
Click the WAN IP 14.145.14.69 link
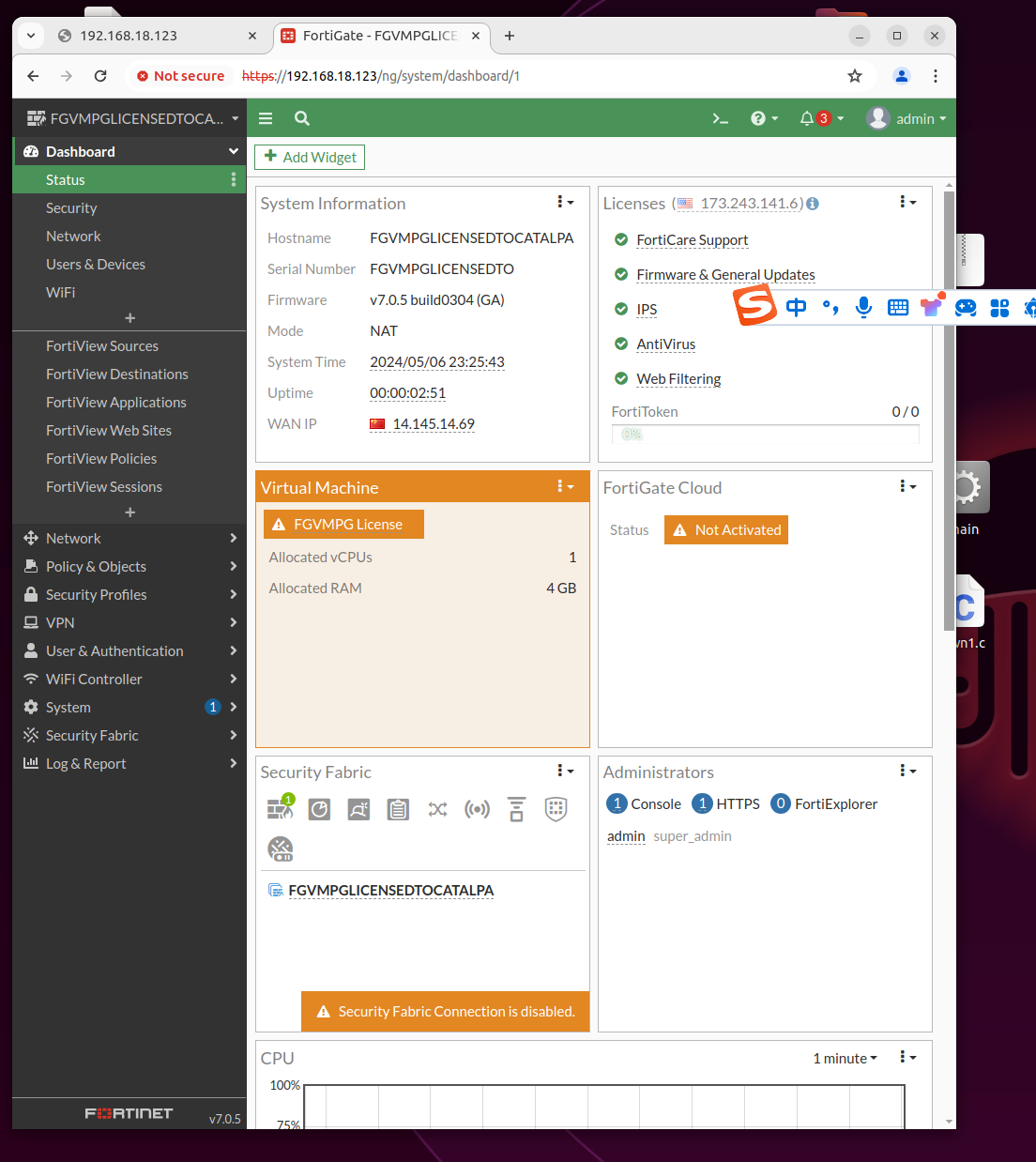[x=422, y=424]
